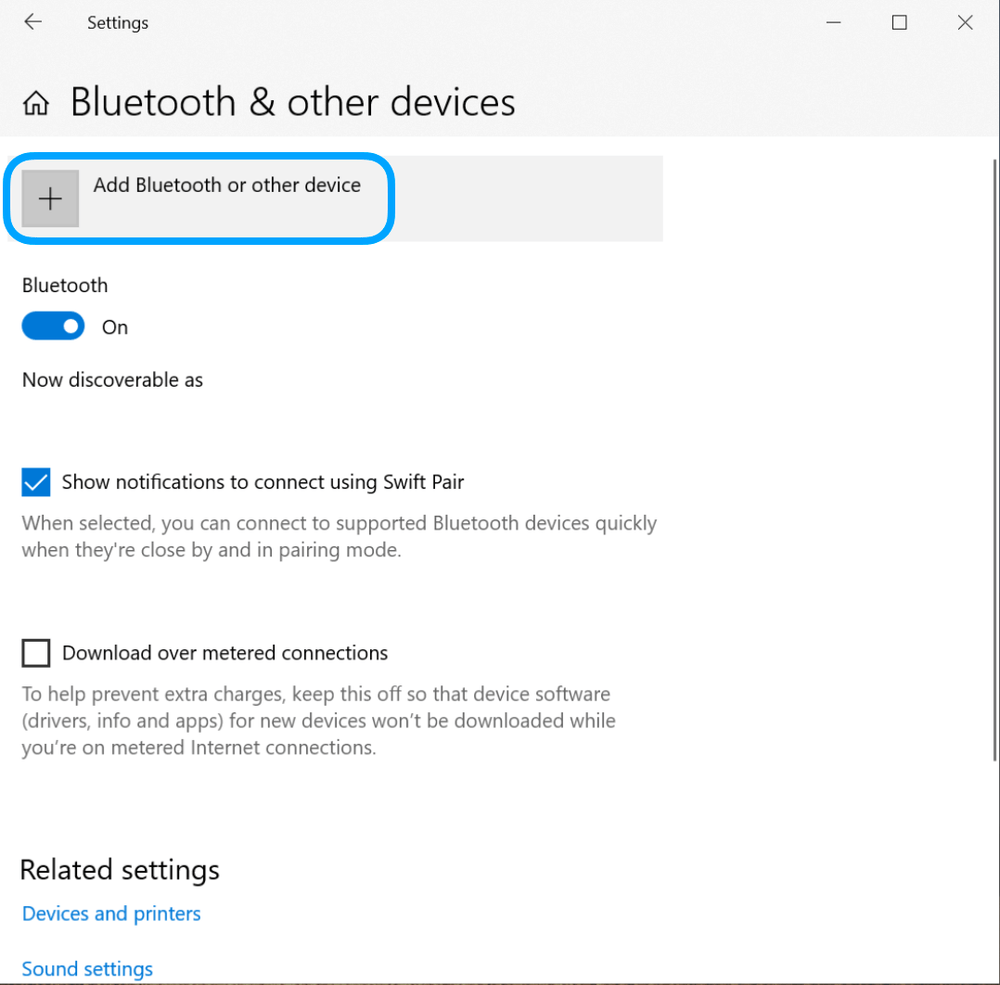Click the "Show notifications to connect using Swift Pair" label
Screen dimensions: 1000x985
[263, 482]
